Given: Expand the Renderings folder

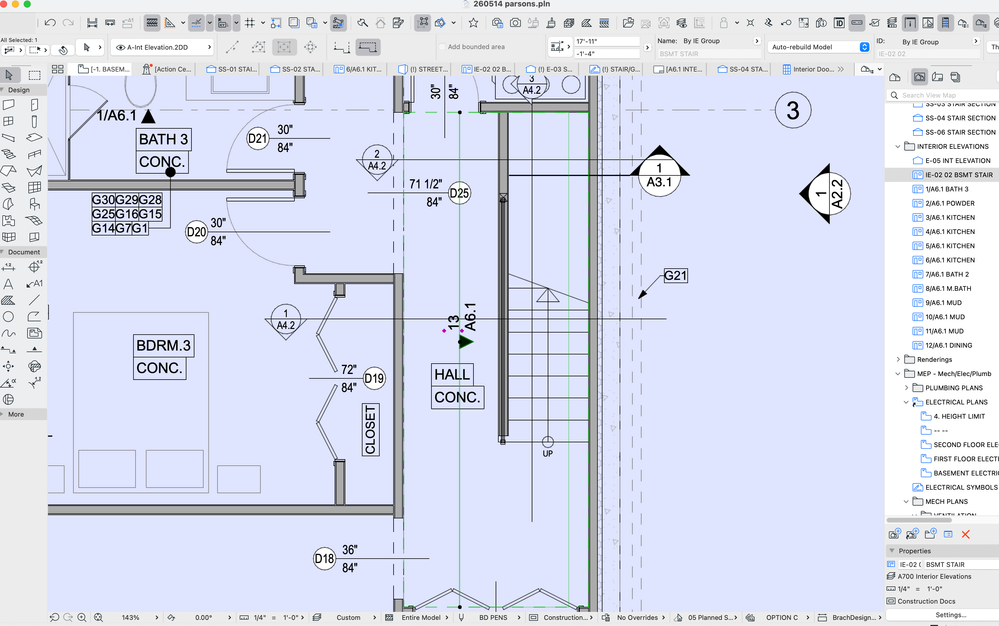Looking at the screenshot, I should 898,360.
